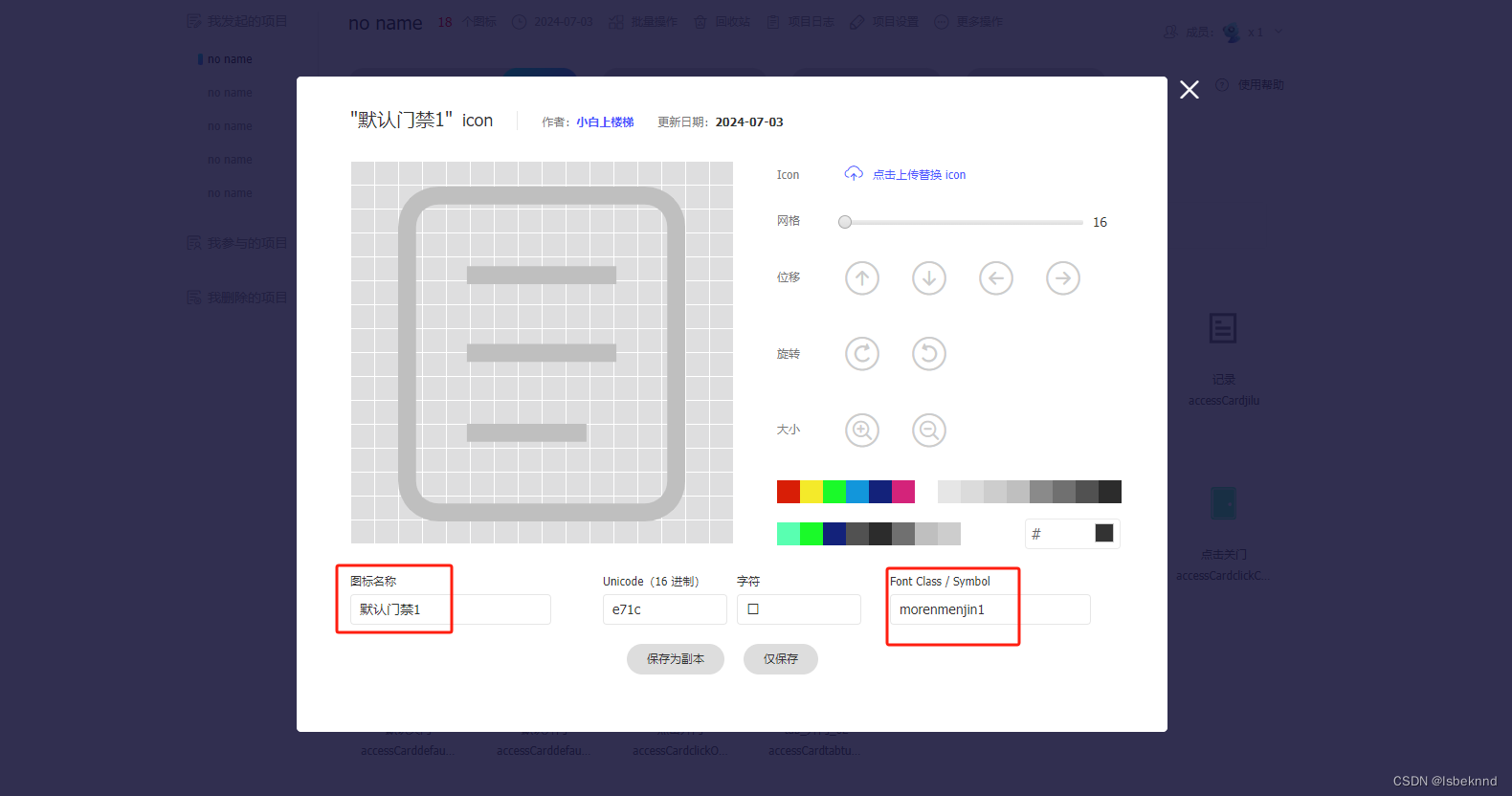Viewport: 1512px width, 796px height.
Task: Pick the yellow color swatch
Action: (812, 492)
